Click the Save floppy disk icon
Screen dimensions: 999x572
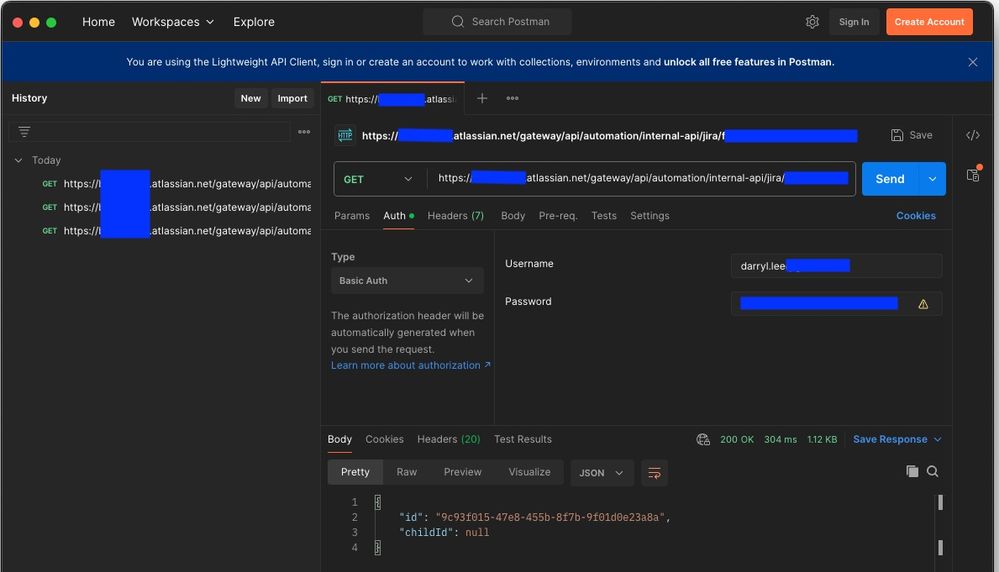(896, 135)
